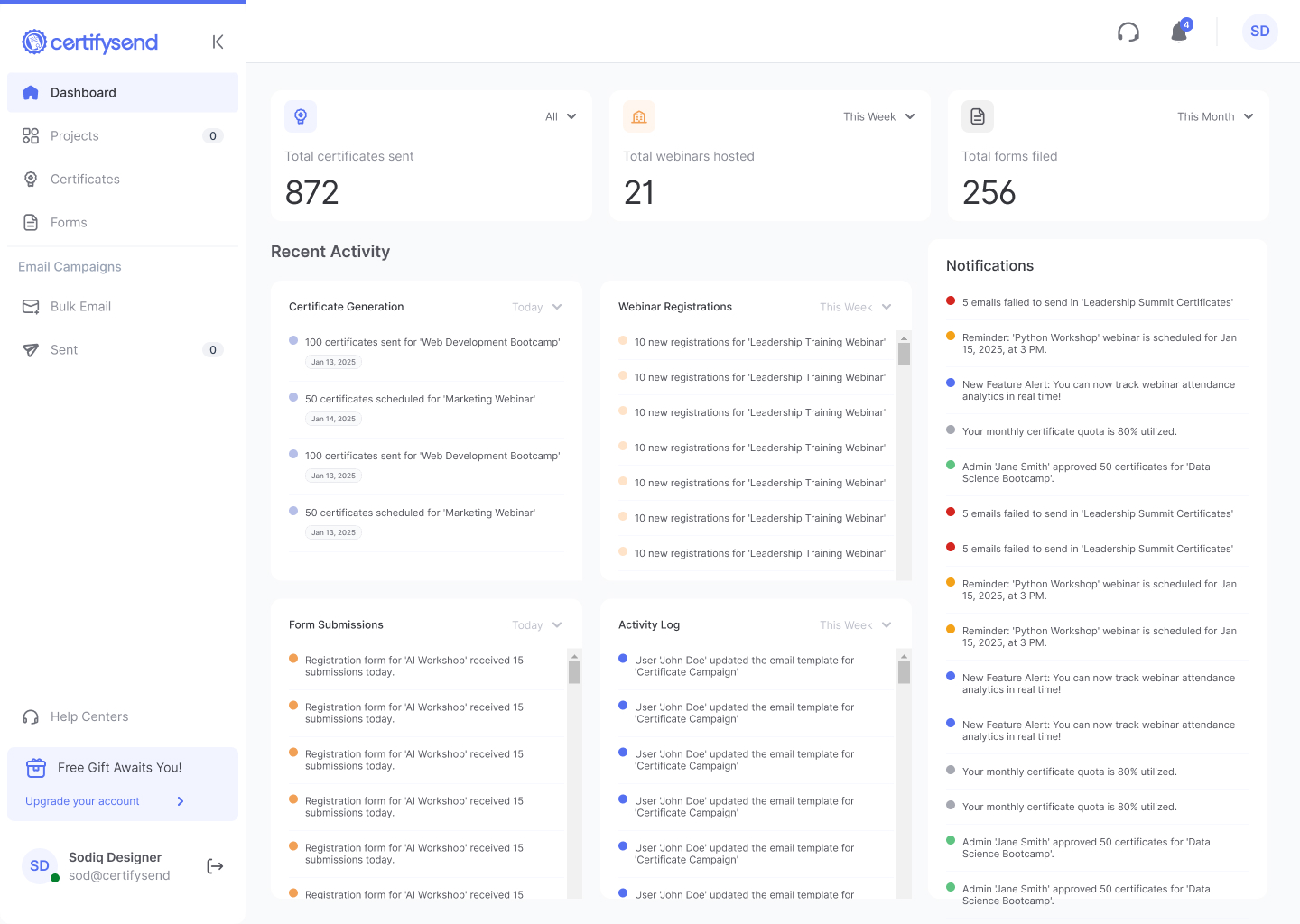The width and height of the screenshot is (1300, 924).
Task: Open the Certificates menu item
Action: (x=123, y=180)
